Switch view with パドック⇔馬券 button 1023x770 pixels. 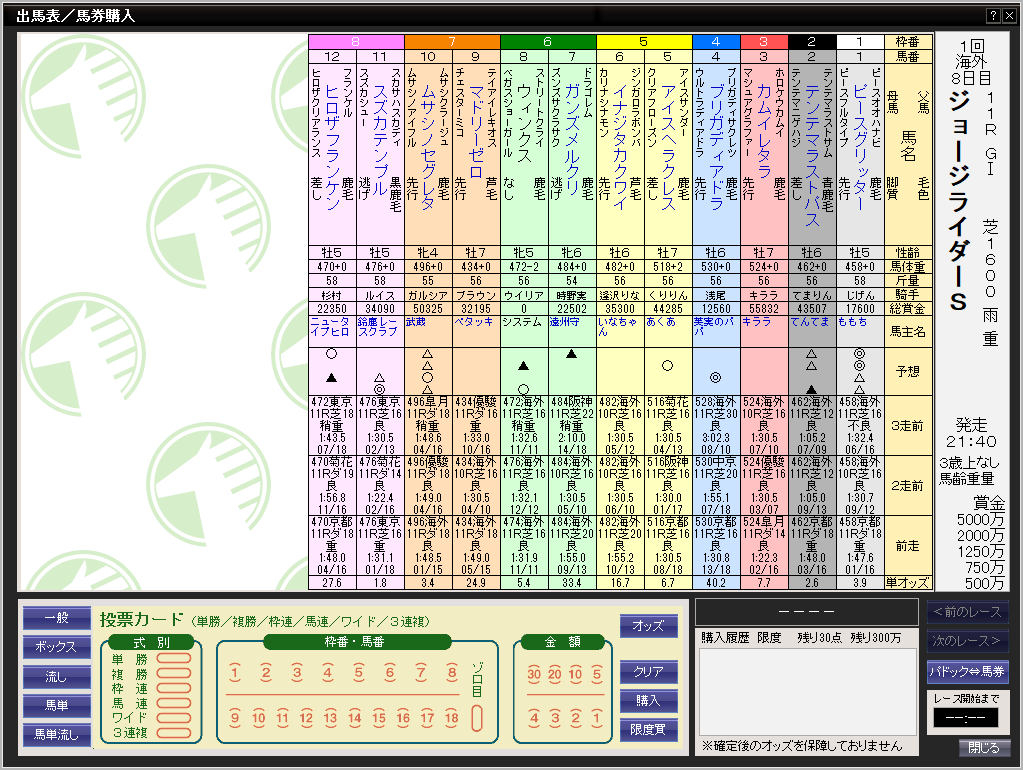(968, 671)
